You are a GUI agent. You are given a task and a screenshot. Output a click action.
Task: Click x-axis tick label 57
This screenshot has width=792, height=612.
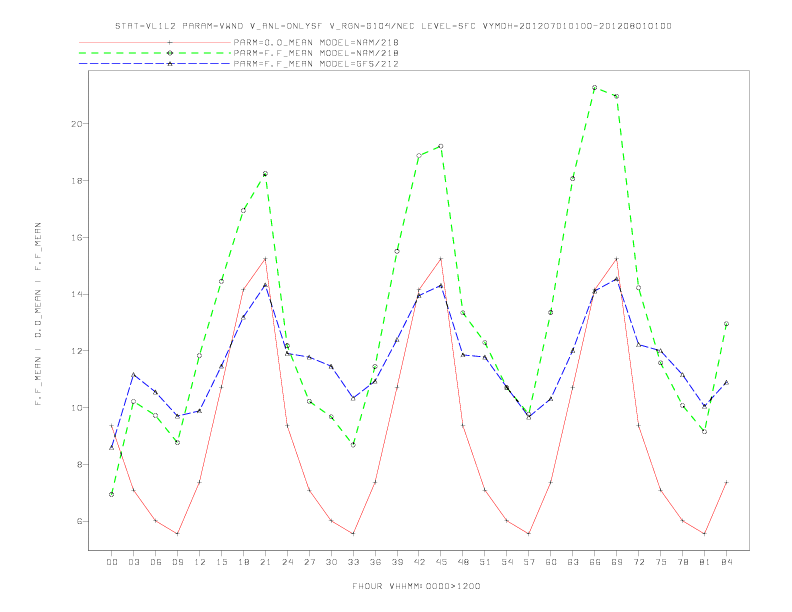[529, 562]
